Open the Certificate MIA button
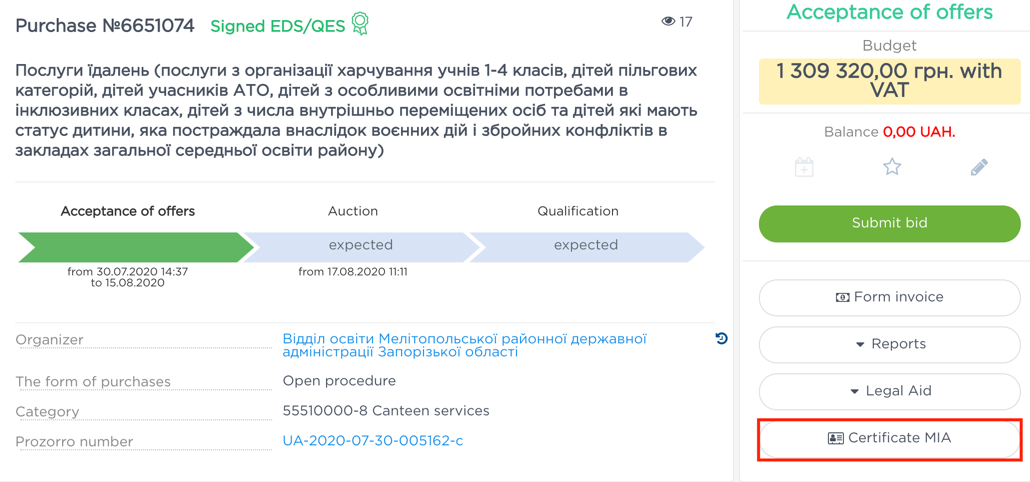 point(889,438)
